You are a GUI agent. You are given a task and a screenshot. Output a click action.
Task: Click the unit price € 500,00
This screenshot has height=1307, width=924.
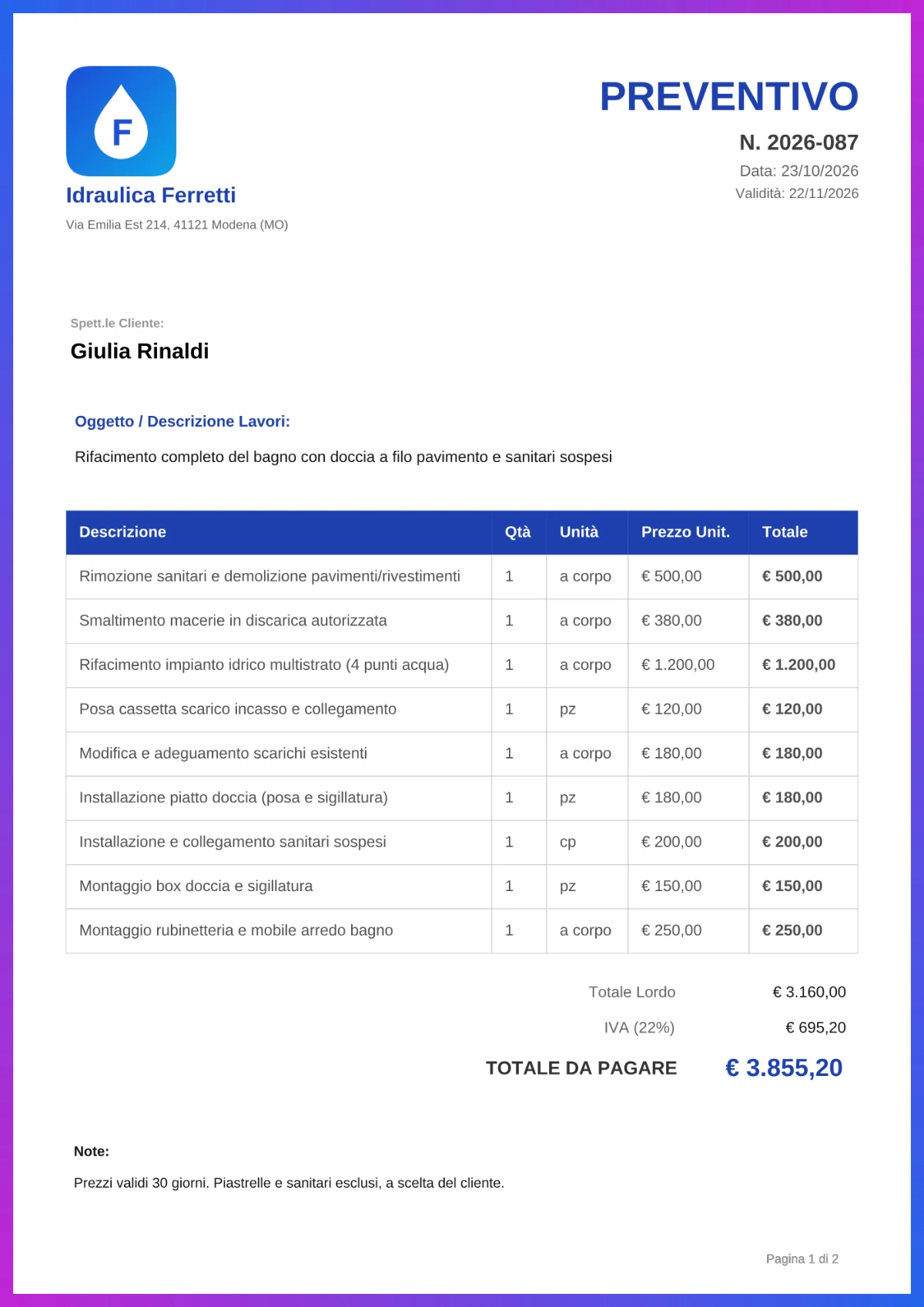pyautogui.click(x=671, y=576)
